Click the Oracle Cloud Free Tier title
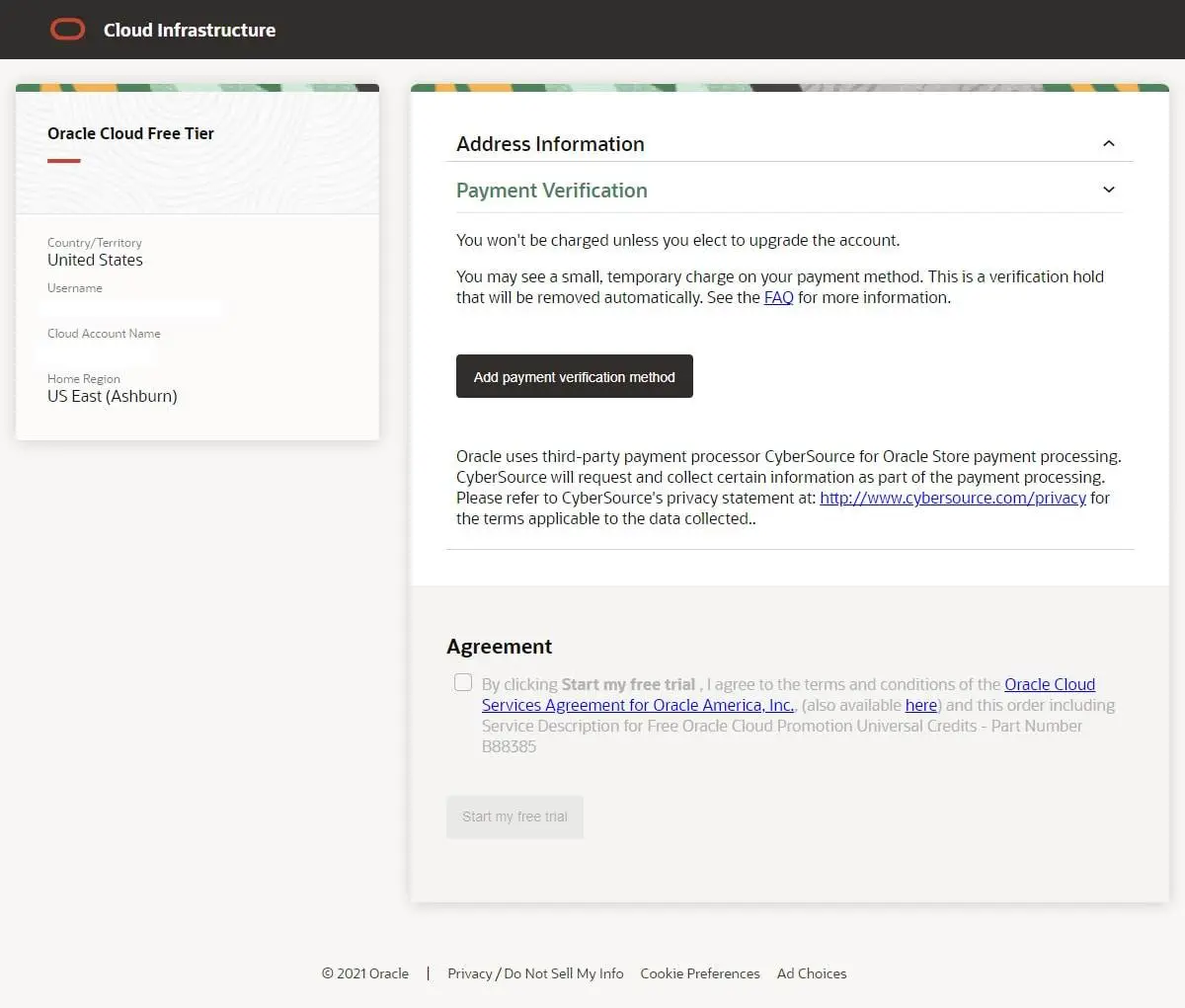The width and height of the screenshot is (1185, 1008). click(x=130, y=133)
